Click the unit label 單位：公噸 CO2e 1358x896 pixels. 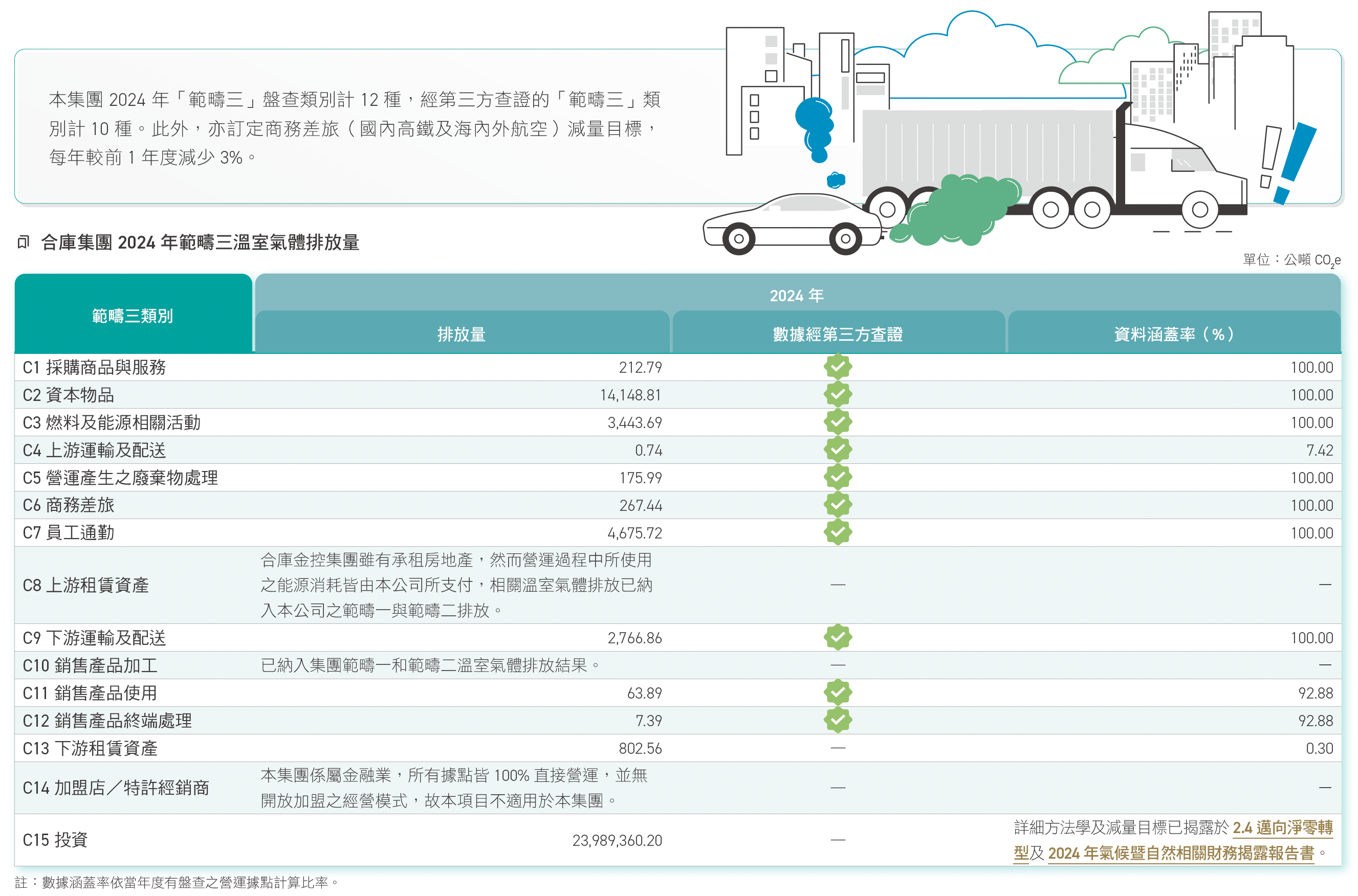[x=1291, y=260]
